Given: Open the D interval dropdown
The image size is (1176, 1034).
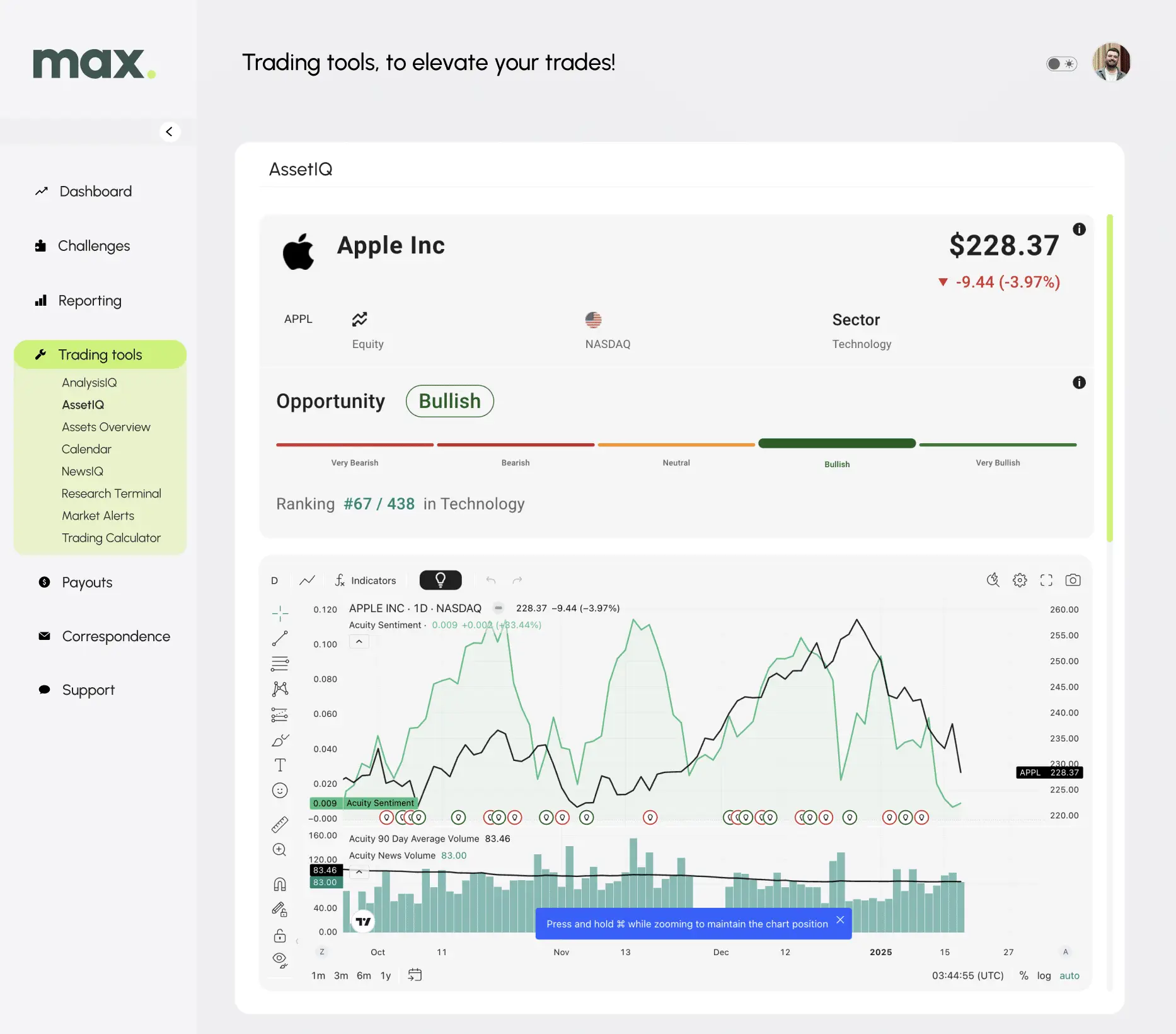Looking at the screenshot, I should pyautogui.click(x=275, y=581).
